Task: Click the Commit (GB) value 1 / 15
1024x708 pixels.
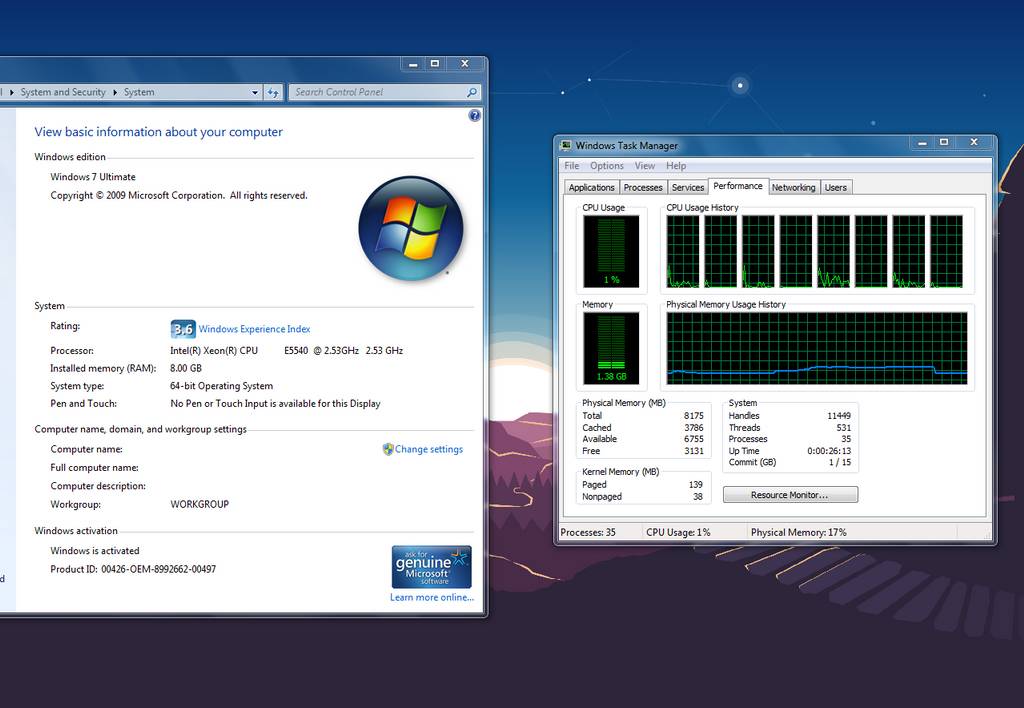Action: 840,462
